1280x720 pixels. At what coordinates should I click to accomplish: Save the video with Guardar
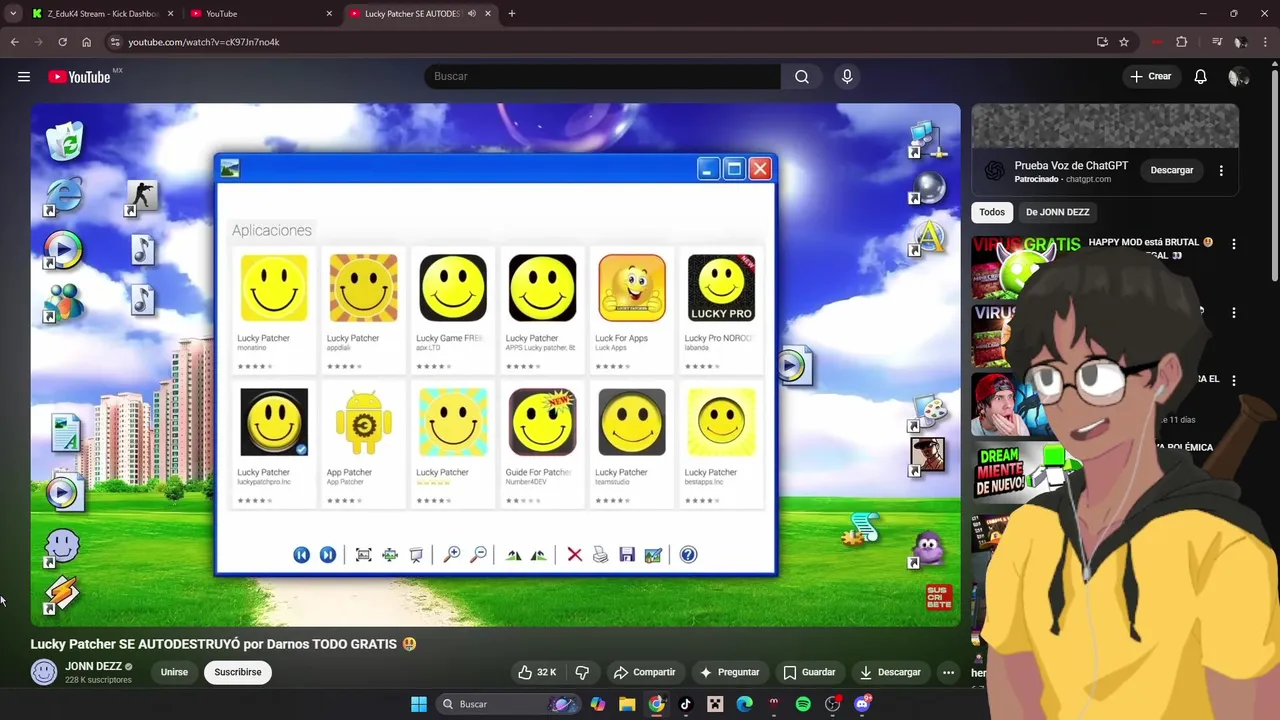pyautogui.click(x=809, y=672)
